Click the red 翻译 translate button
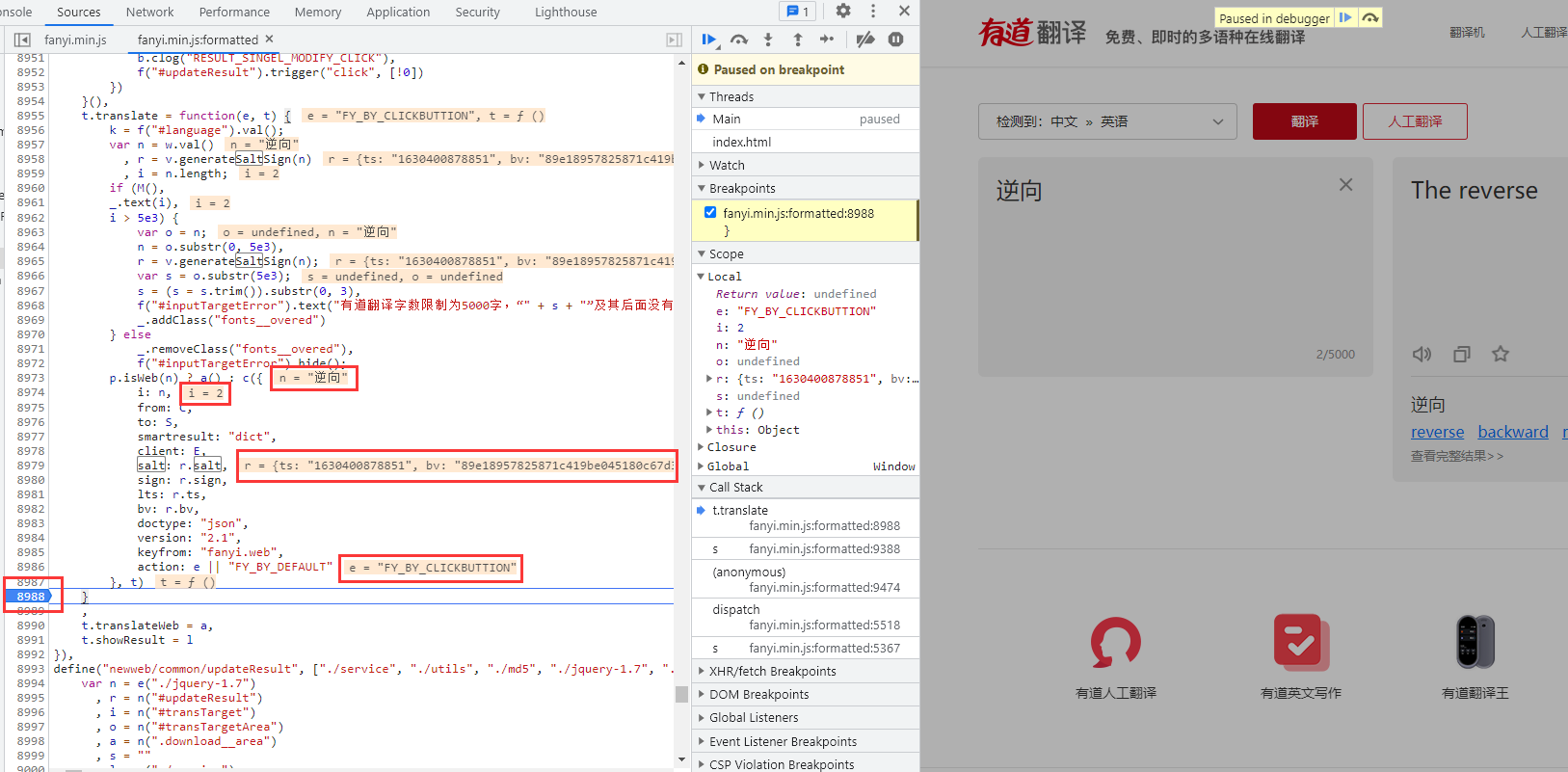 pos(1304,121)
